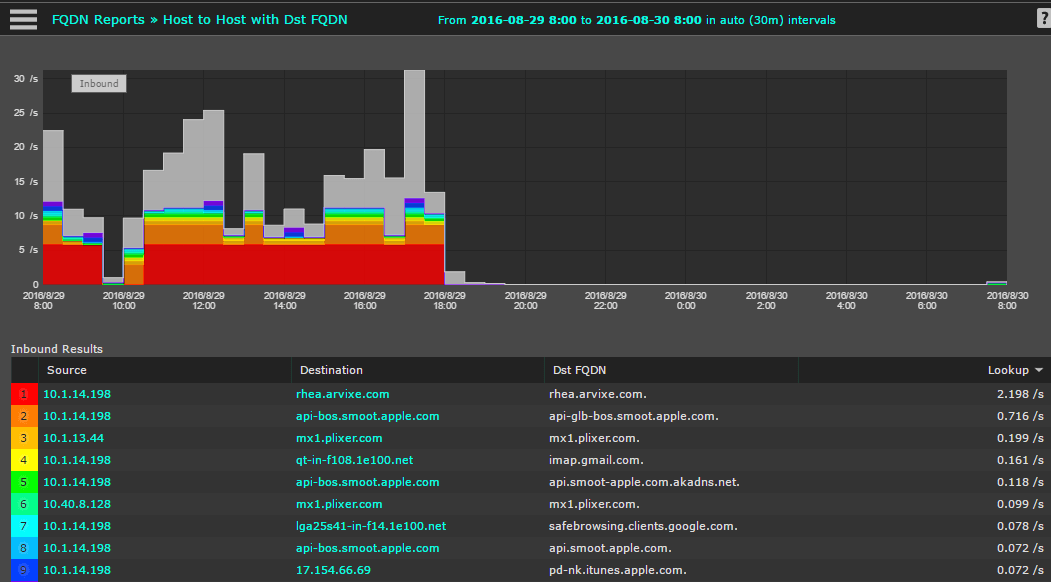Select the green color swatch for row 5

click(x=25, y=482)
